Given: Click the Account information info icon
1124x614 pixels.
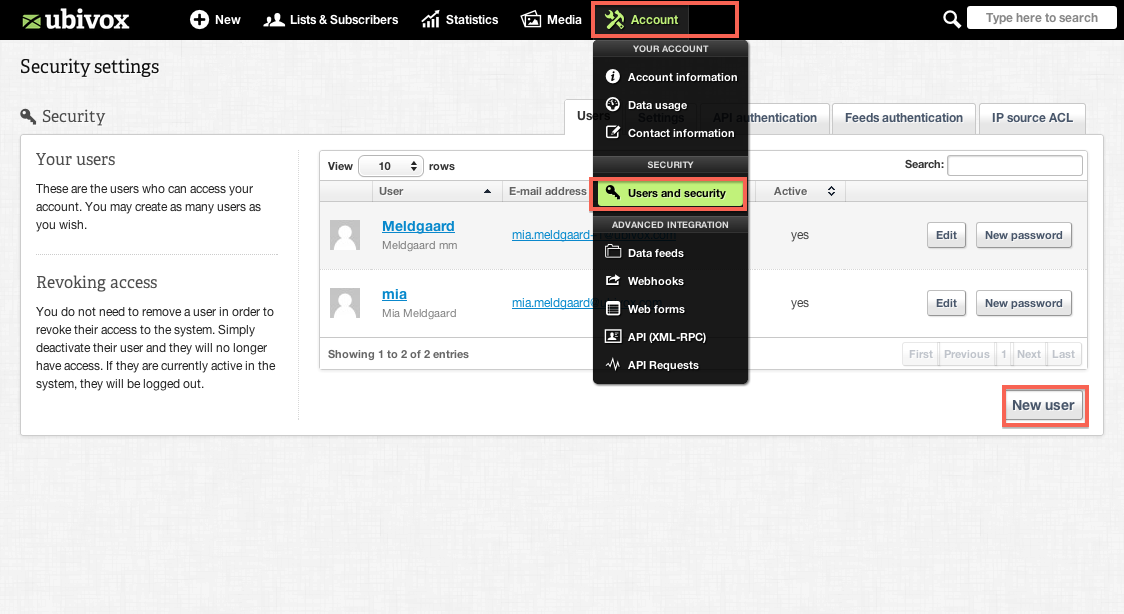Looking at the screenshot, I should [x=612, y=76].
